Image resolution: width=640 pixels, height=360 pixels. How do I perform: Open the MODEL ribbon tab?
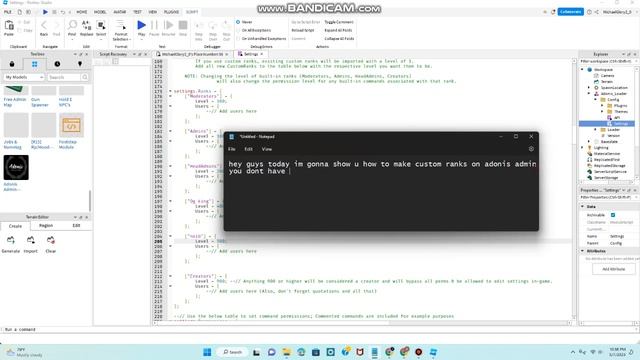coord(100,12)
